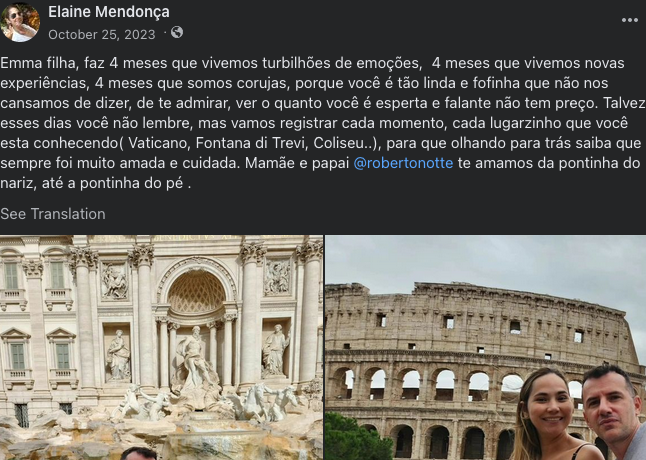Click the man's face in Colosseum photo
Image resolution: width=646 pixels, height=460 pixels.
611,409
